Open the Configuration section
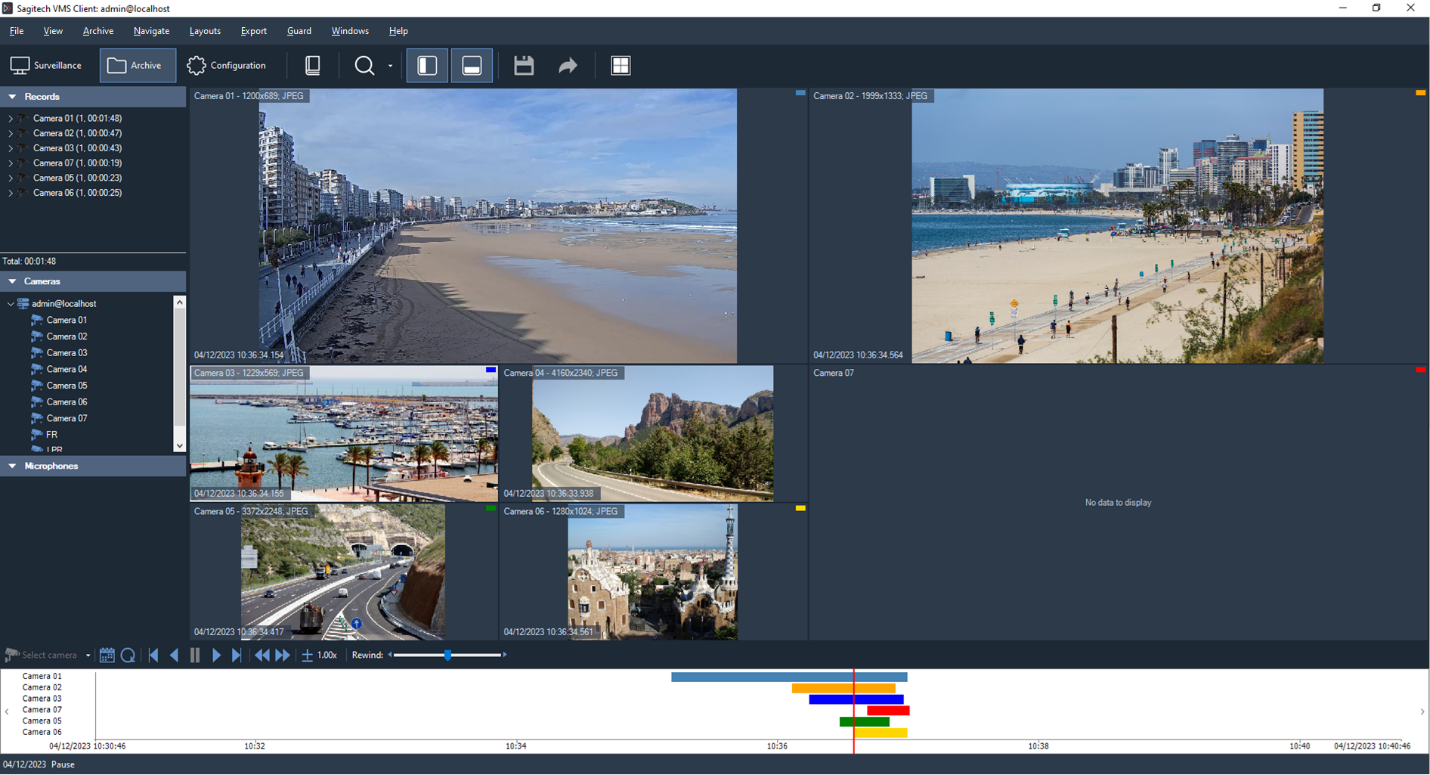 [226, 66]
